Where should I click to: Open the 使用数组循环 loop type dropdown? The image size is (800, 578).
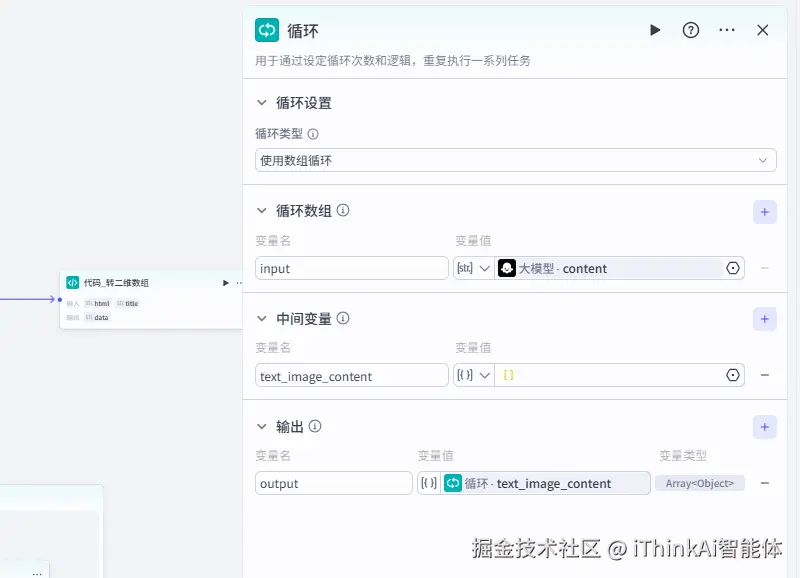pos(515,160)
